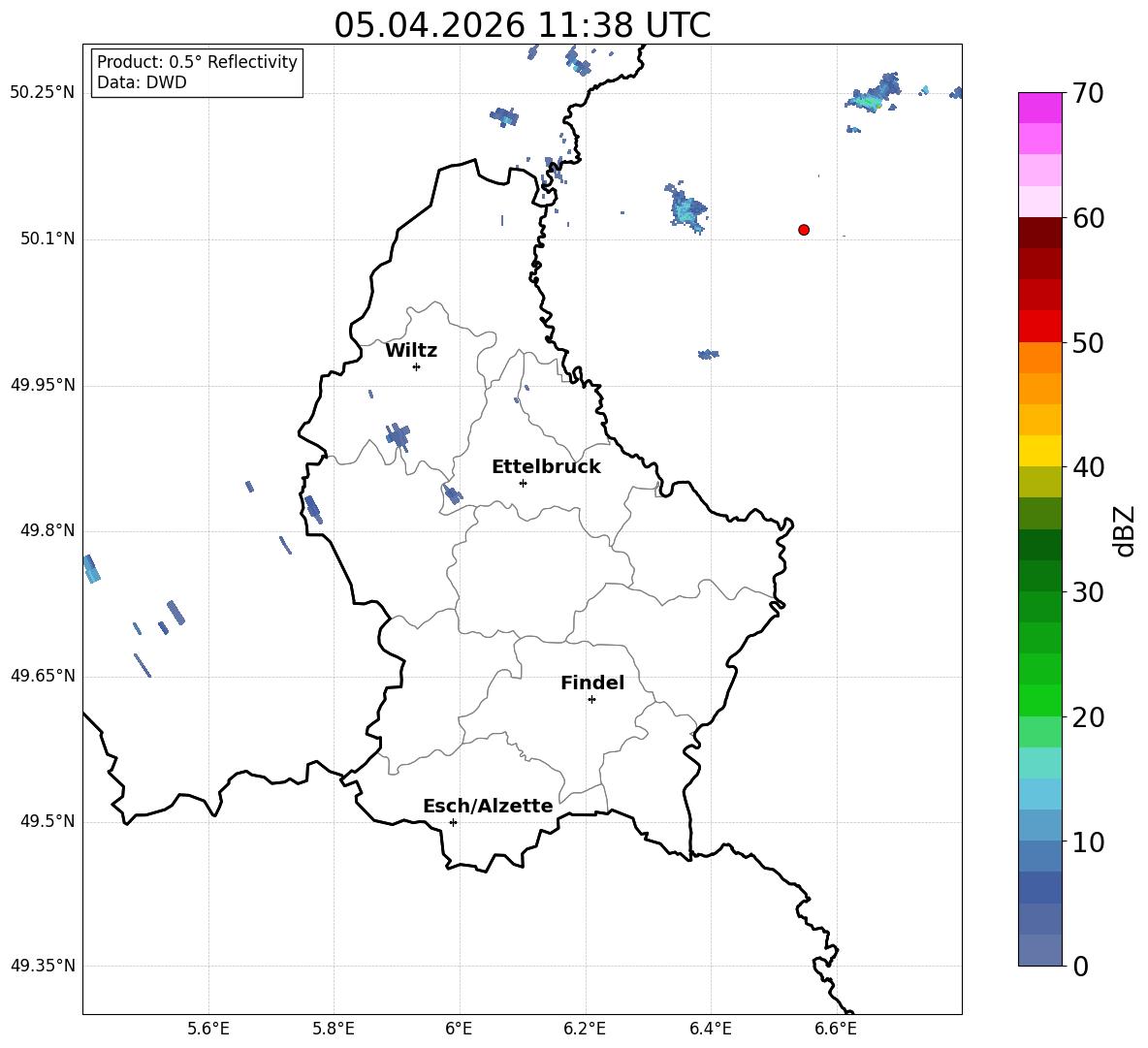Click the Esch/Alzette station cross marker

click(x=453, y=822)
